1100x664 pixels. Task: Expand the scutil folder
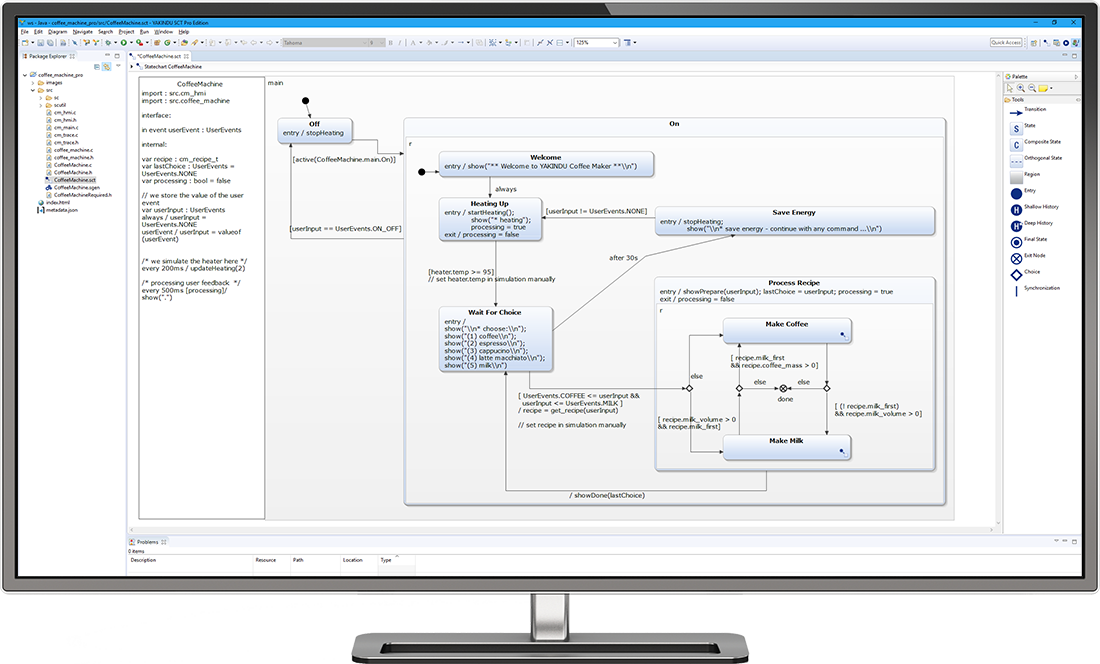tap(40, 106)
